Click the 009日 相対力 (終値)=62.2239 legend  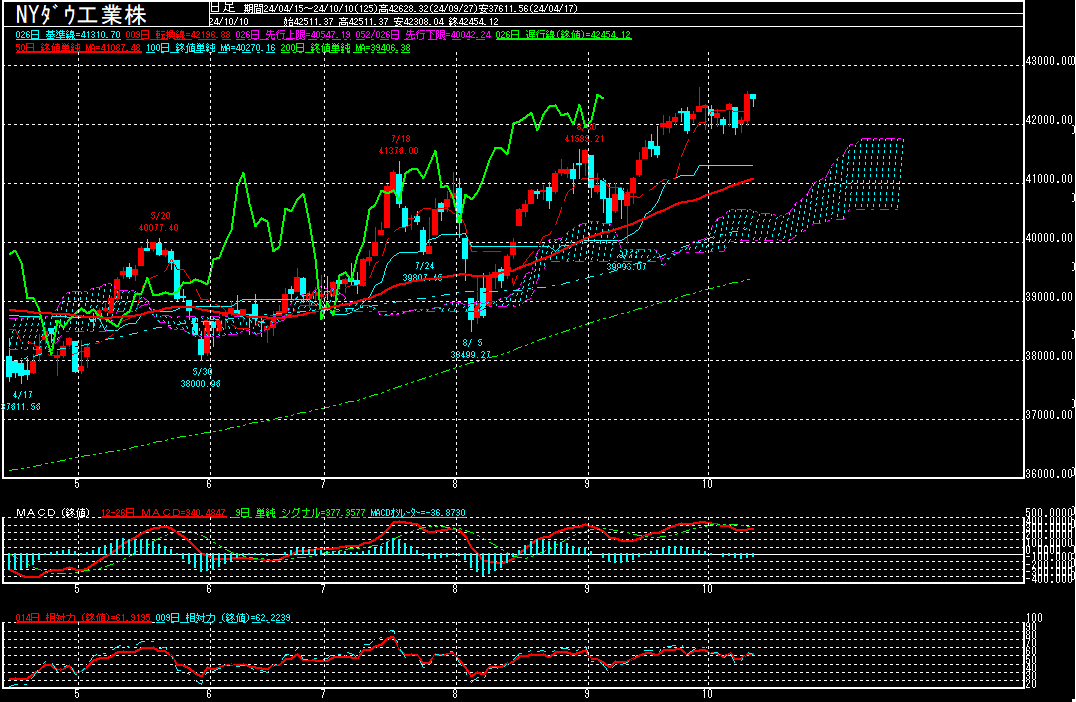pos(222,618)
